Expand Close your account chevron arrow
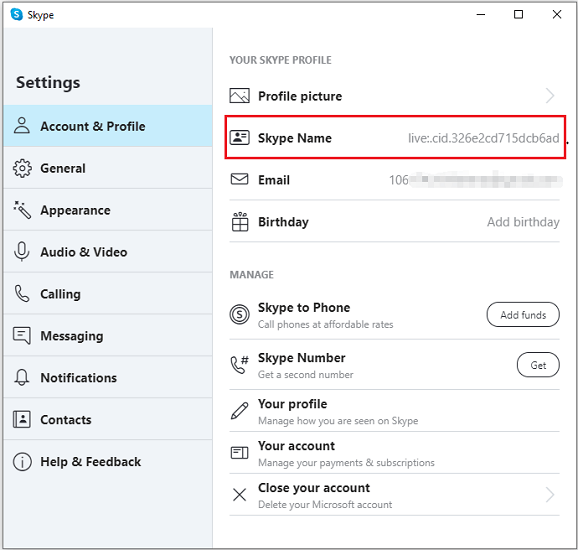Image resolution: width=578 pixels, height=550 pixels. point(550,495)
